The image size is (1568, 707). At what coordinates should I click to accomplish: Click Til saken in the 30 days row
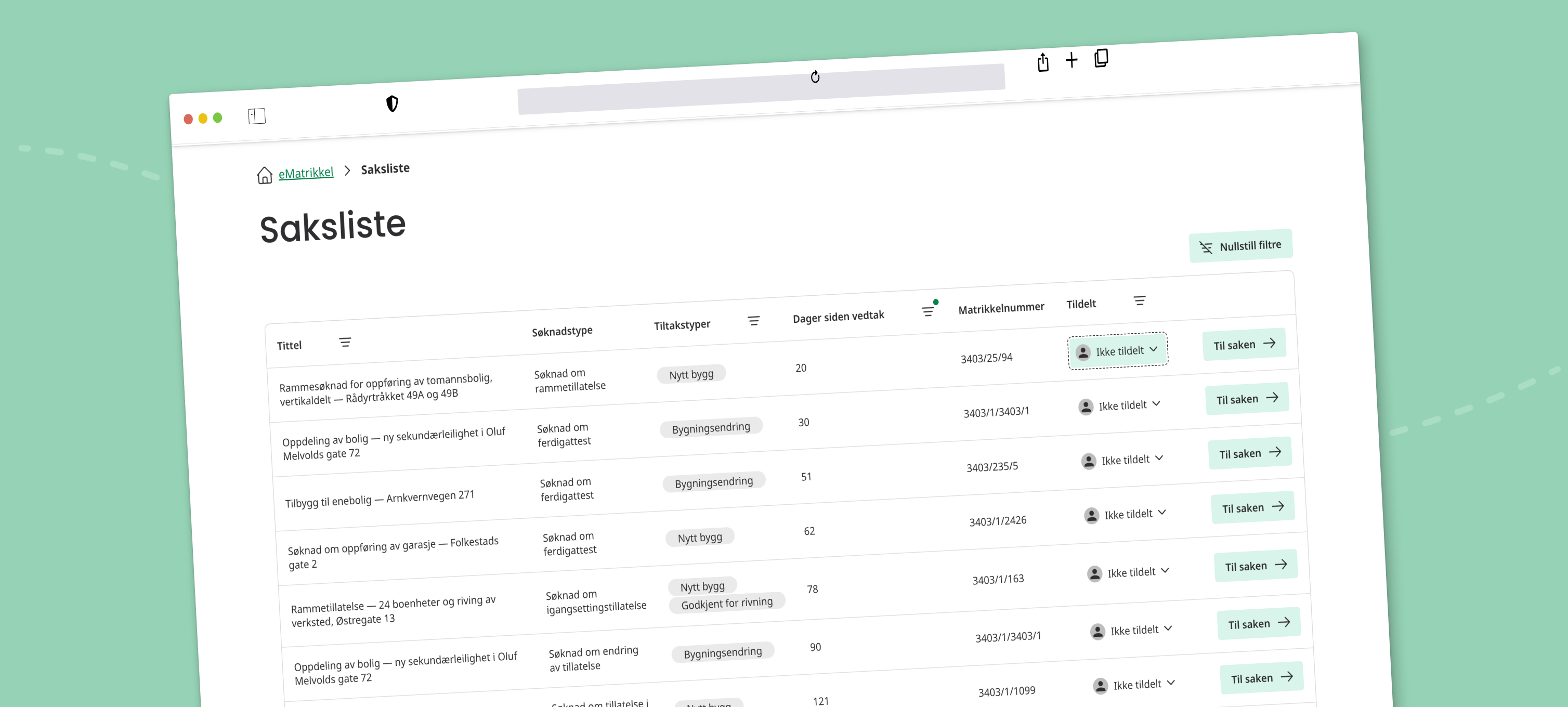pos(1247,399)
